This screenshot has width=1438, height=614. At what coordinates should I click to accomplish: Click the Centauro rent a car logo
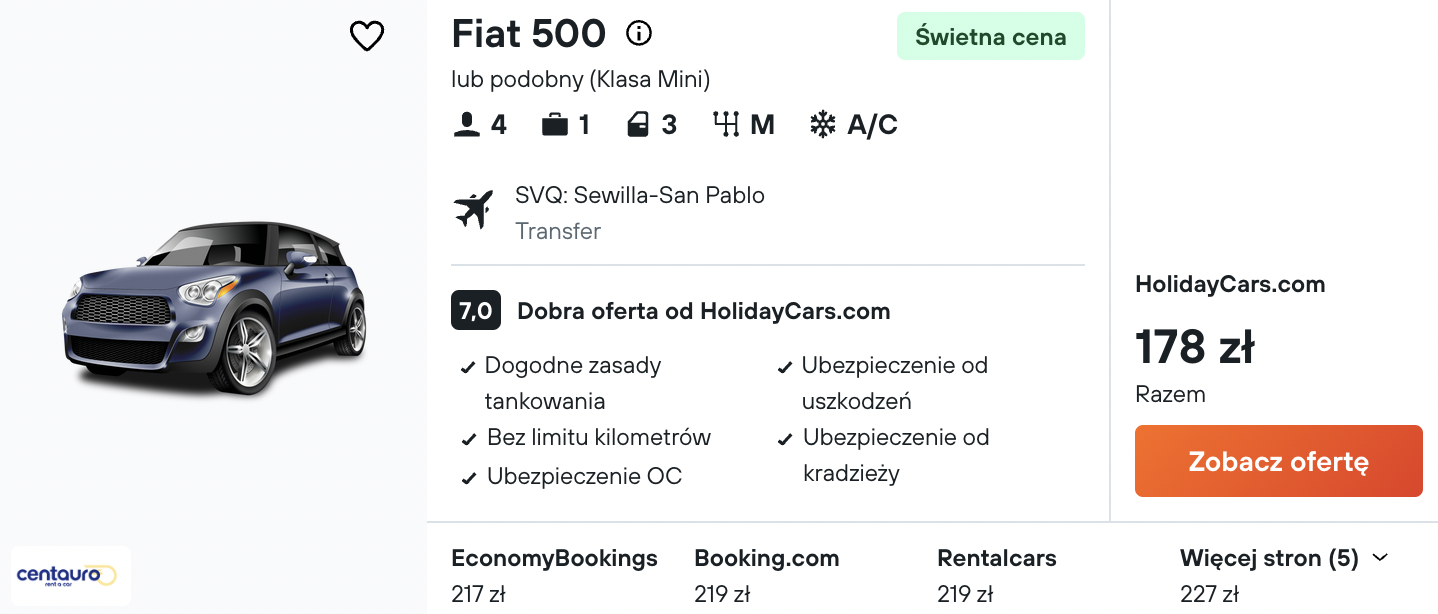tap(71, 576)
